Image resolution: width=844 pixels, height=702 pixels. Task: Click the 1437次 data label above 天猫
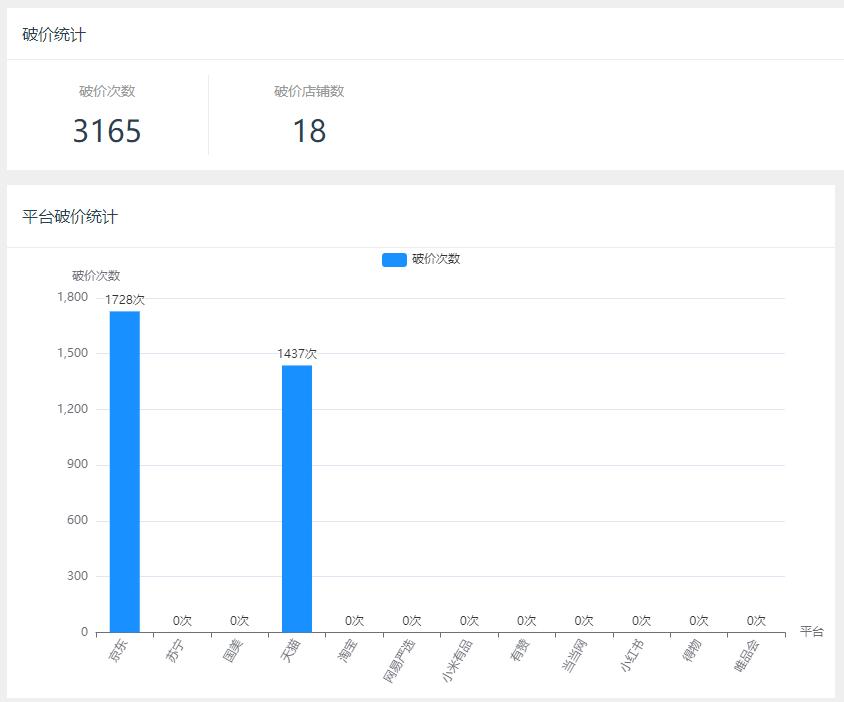tap(297, 354)
